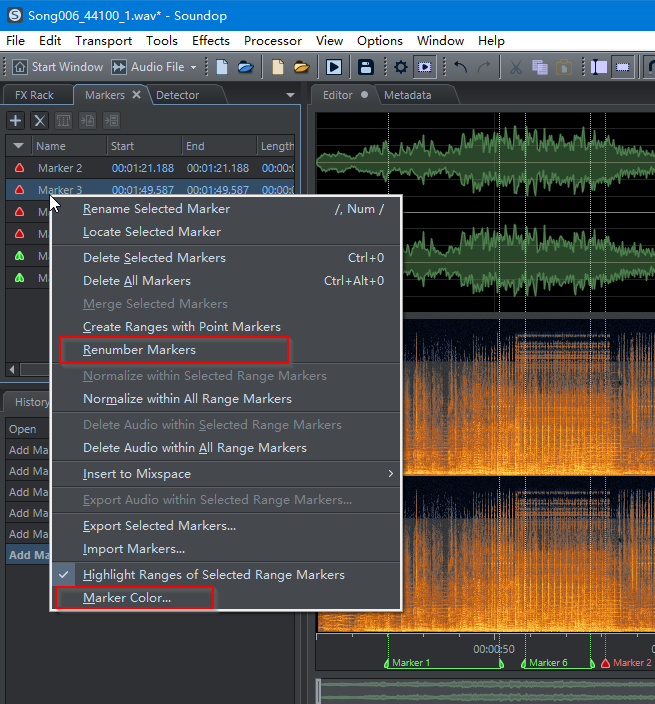
Task: Choose Delete Audio within All Range Markers
Action: (x=226, y=448)
